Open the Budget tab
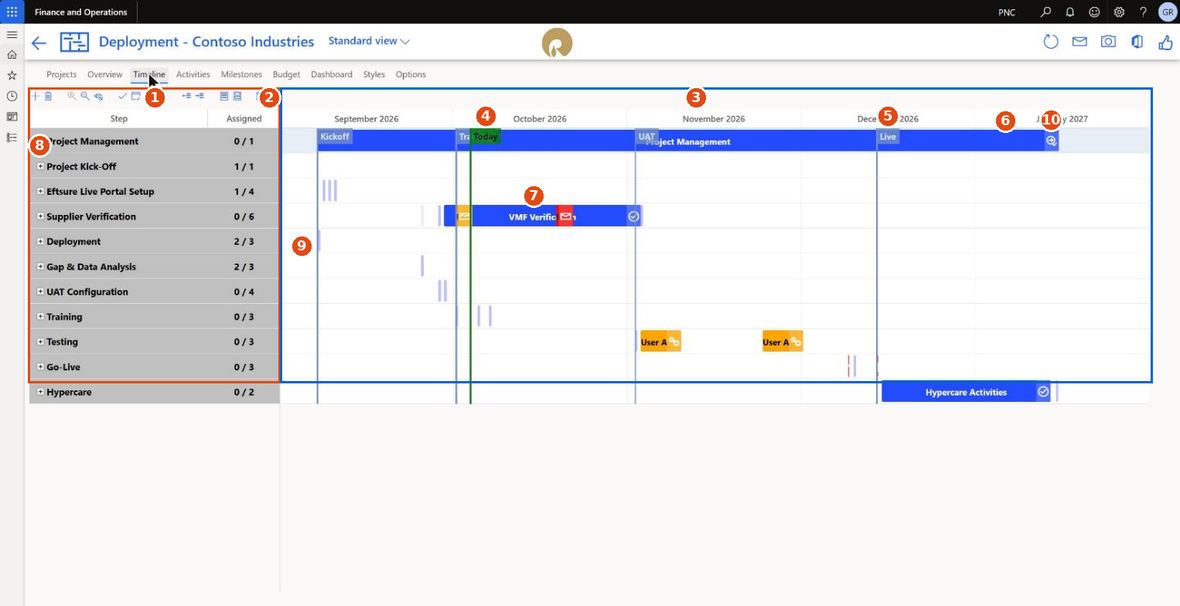 tap(286, 75)
